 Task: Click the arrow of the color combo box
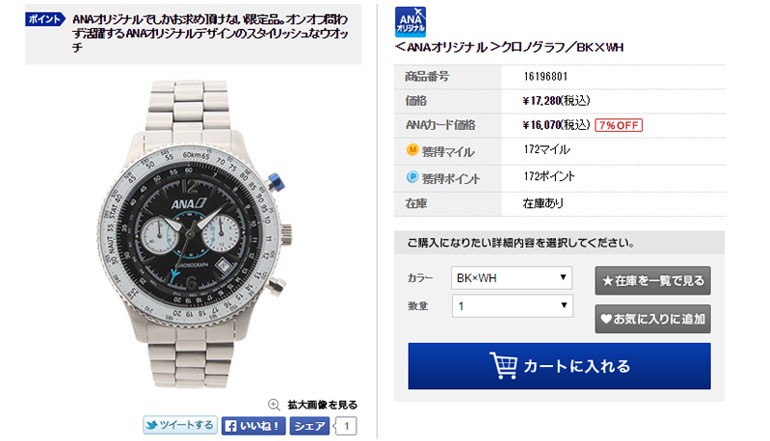(563, 277)
